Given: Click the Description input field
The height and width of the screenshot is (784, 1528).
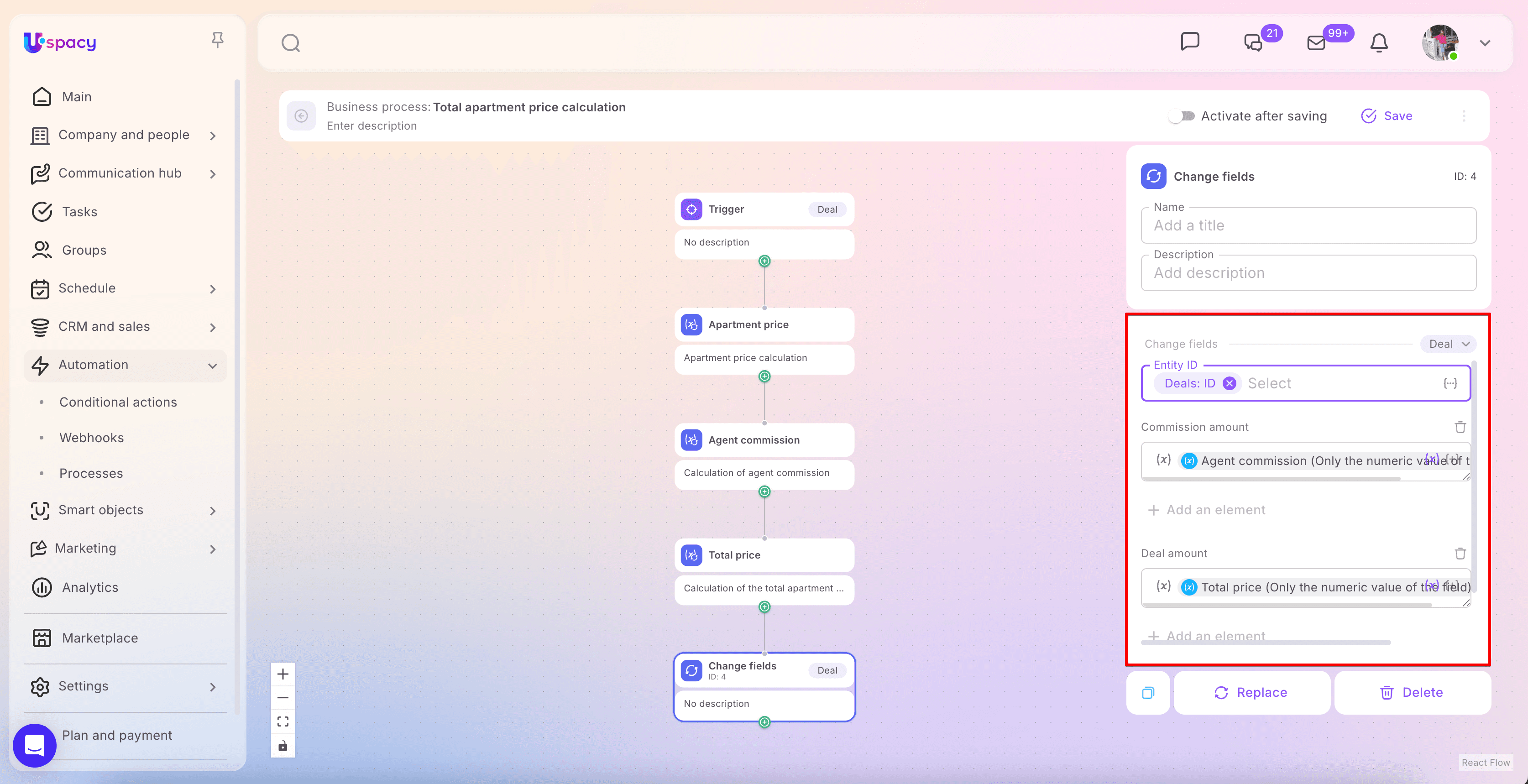Looking at the screenshot, I should tap(1308, 273).
